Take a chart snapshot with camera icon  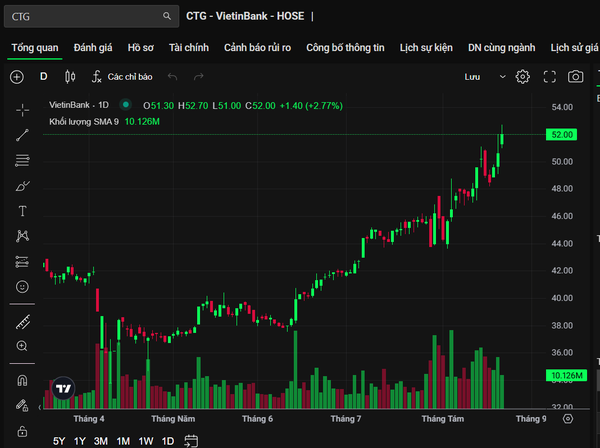pos(576,77)
